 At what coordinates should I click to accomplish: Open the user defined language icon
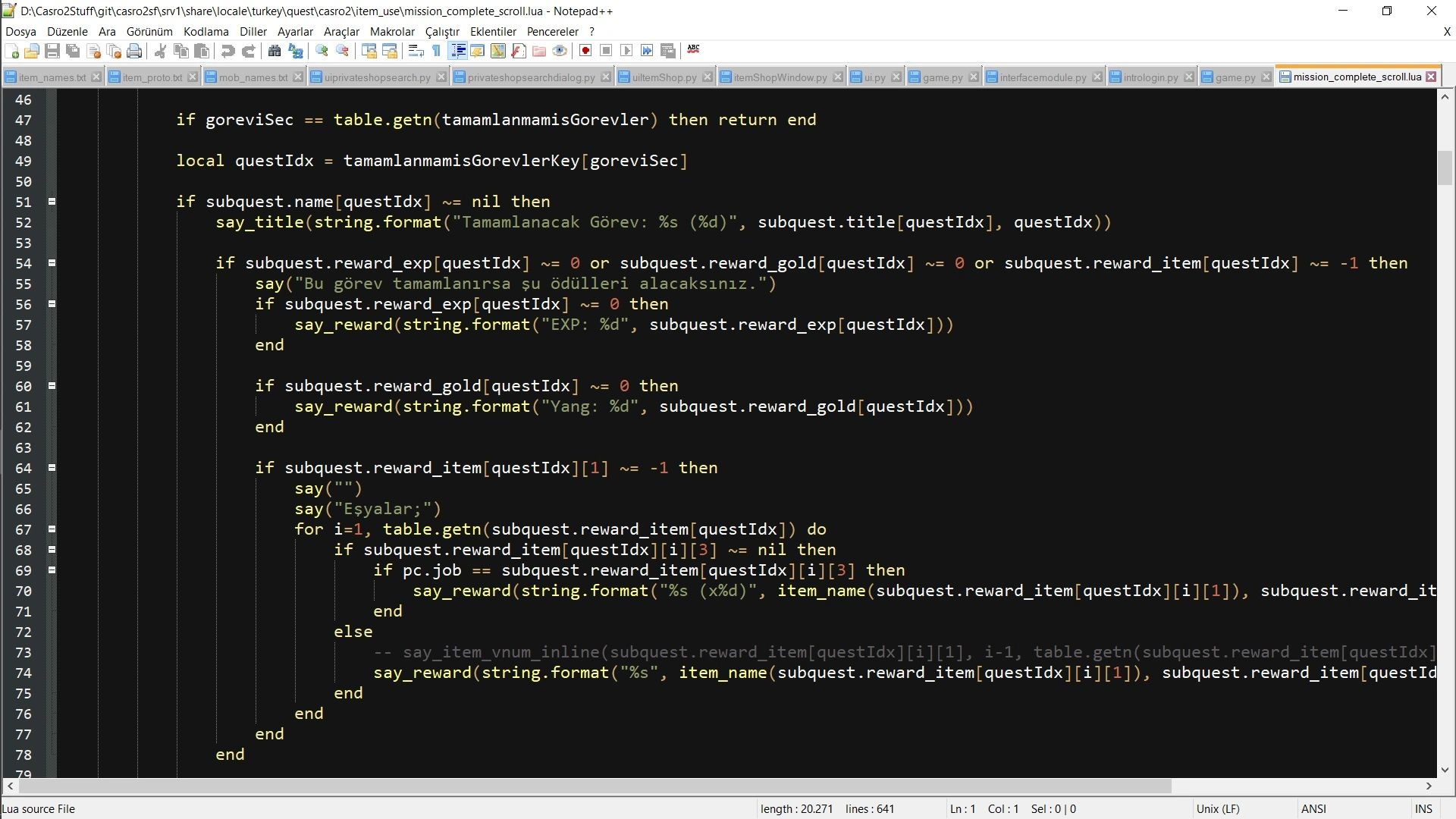pos(478,51)
